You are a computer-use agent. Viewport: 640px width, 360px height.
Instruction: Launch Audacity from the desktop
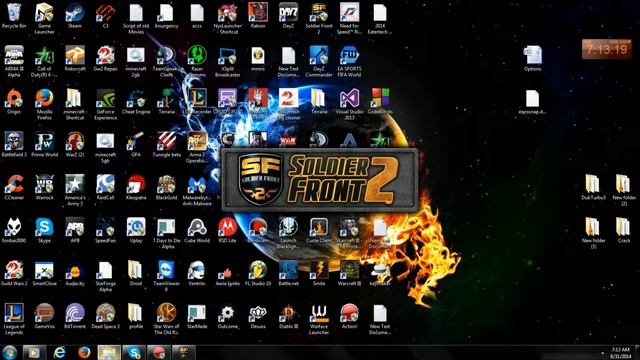click(75, 273)
